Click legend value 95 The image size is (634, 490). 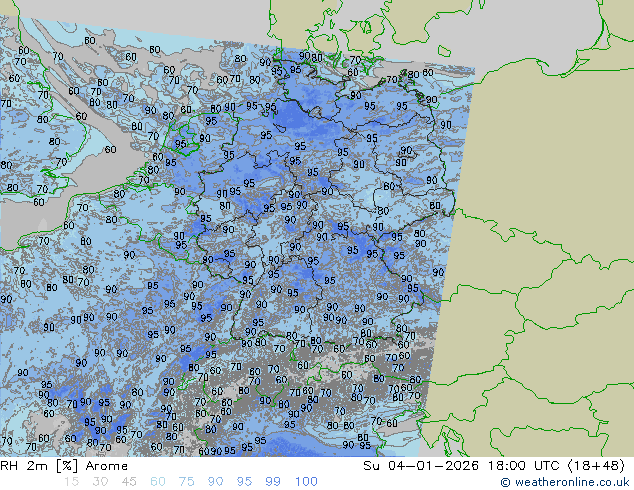(x=244, y=482)
